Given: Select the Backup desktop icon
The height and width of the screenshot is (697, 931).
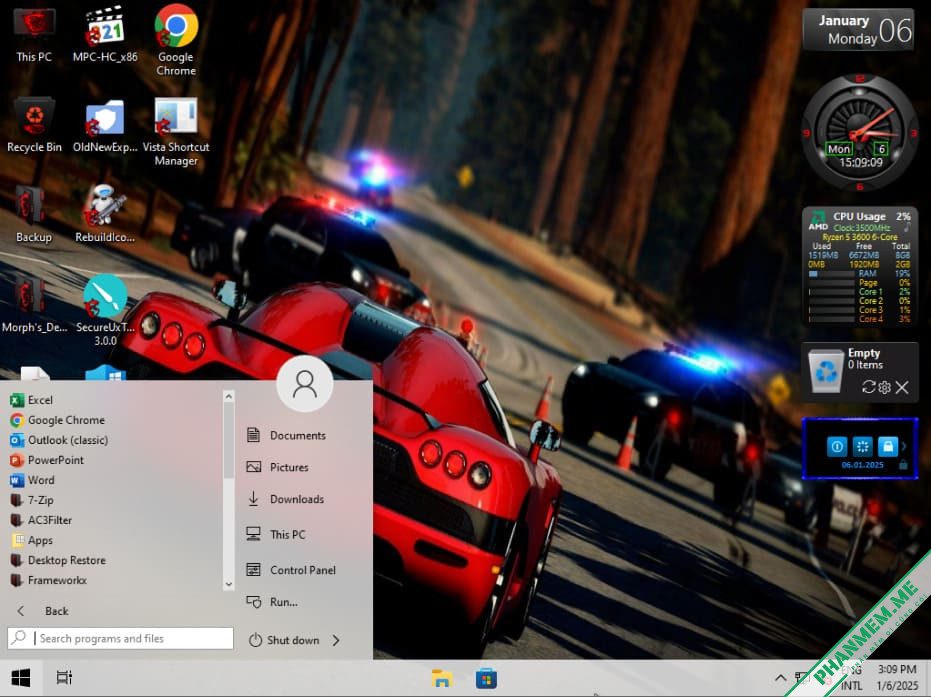Looking at the screenshot, I should tap(34, 215).
